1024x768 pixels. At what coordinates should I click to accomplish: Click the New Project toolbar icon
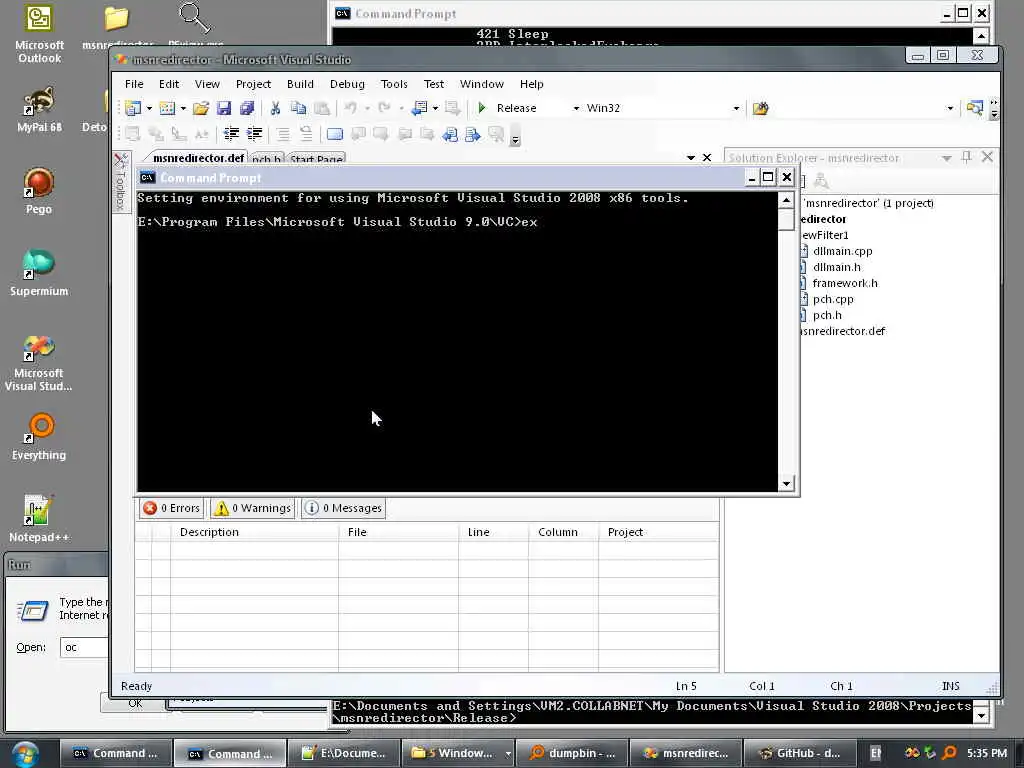pos(133,108)
